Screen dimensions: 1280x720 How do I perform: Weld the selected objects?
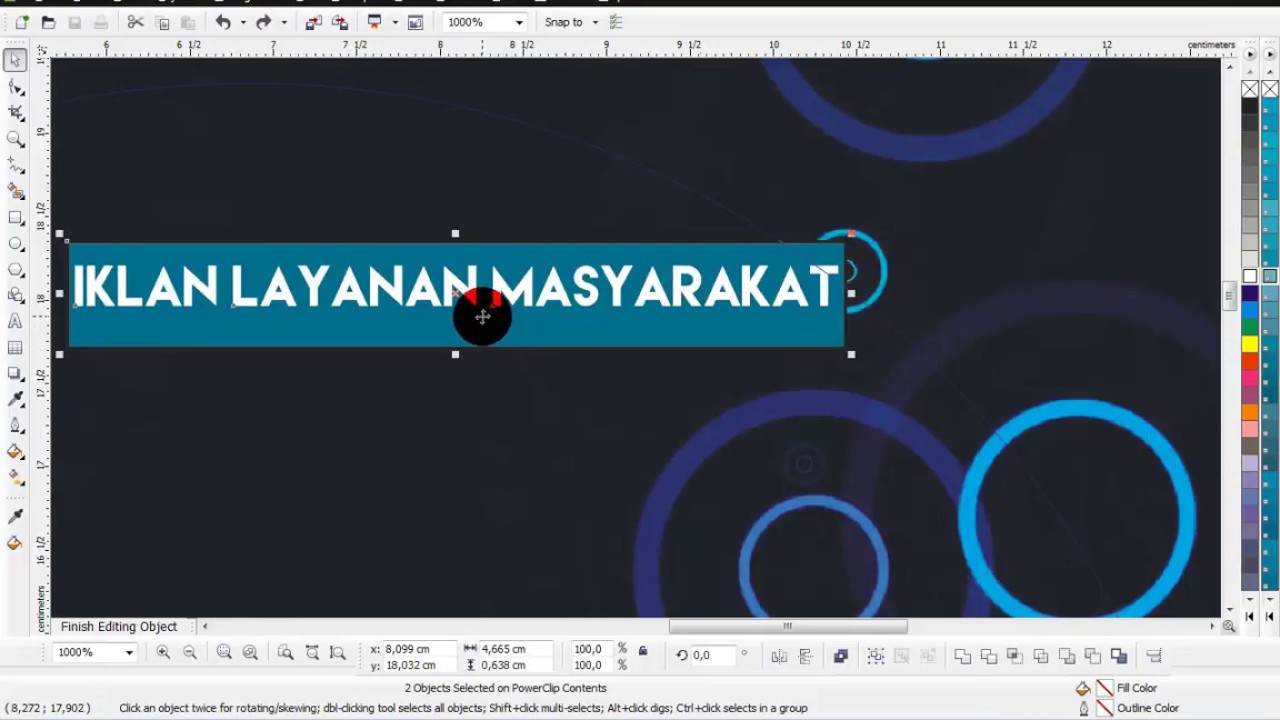(x=962, y=656)
